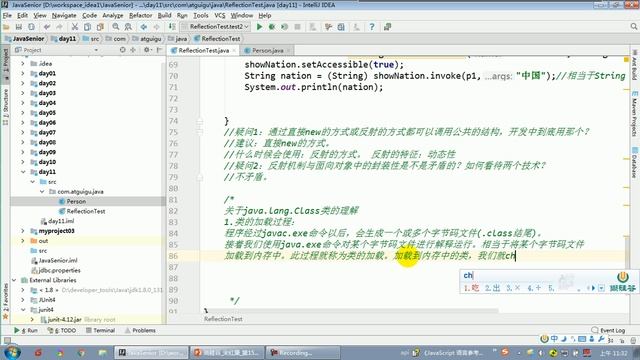The height and width of the screenshot is (360, 640).
Task: Toggle the Maven Projects side panel
Action: tap(634, 115)
